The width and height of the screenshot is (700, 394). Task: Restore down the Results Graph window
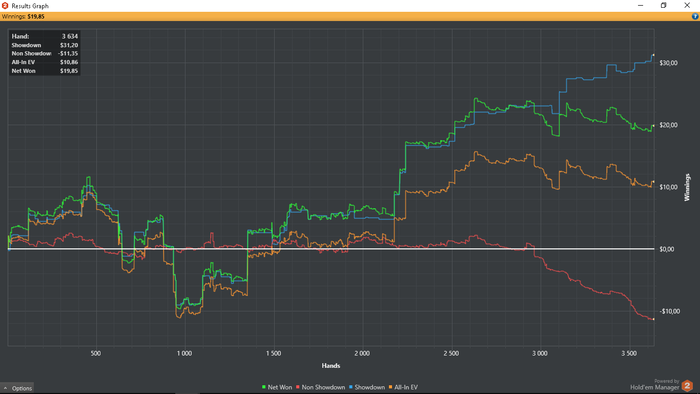(663, 5)
